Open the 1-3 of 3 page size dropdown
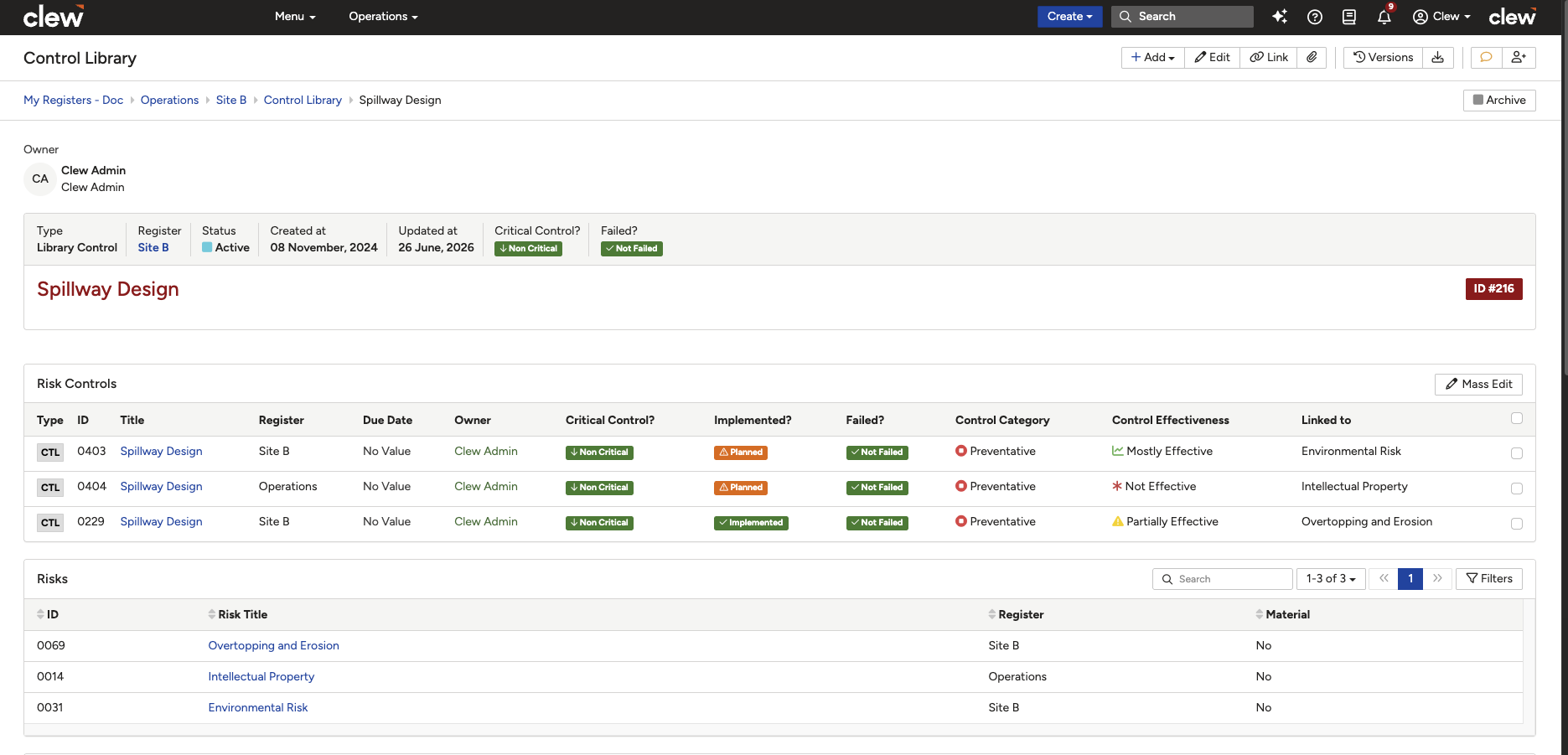Viewport: 1568px width, 755px height. click(1331, 579)
